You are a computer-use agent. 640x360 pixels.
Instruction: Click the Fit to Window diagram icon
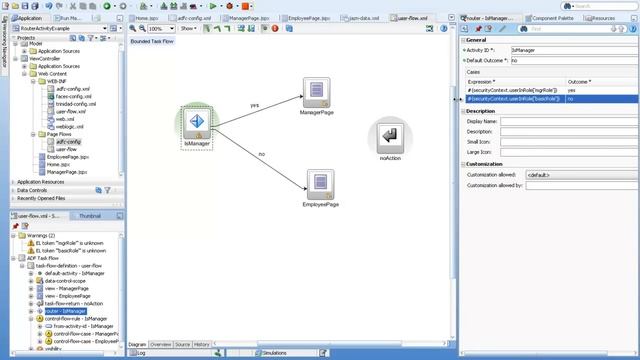pos(429,28)
